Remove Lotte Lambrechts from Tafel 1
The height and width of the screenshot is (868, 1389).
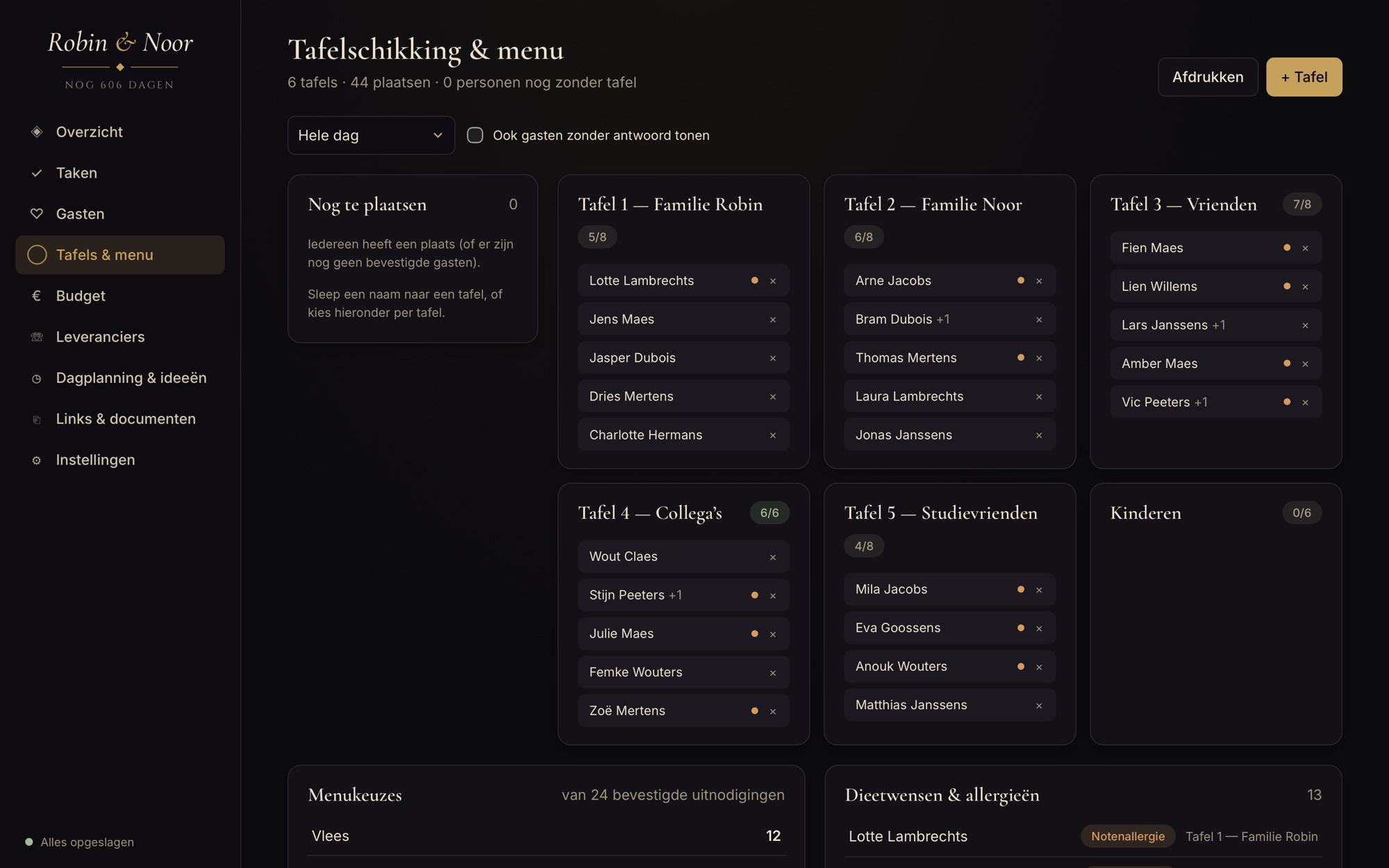(773, 281)
